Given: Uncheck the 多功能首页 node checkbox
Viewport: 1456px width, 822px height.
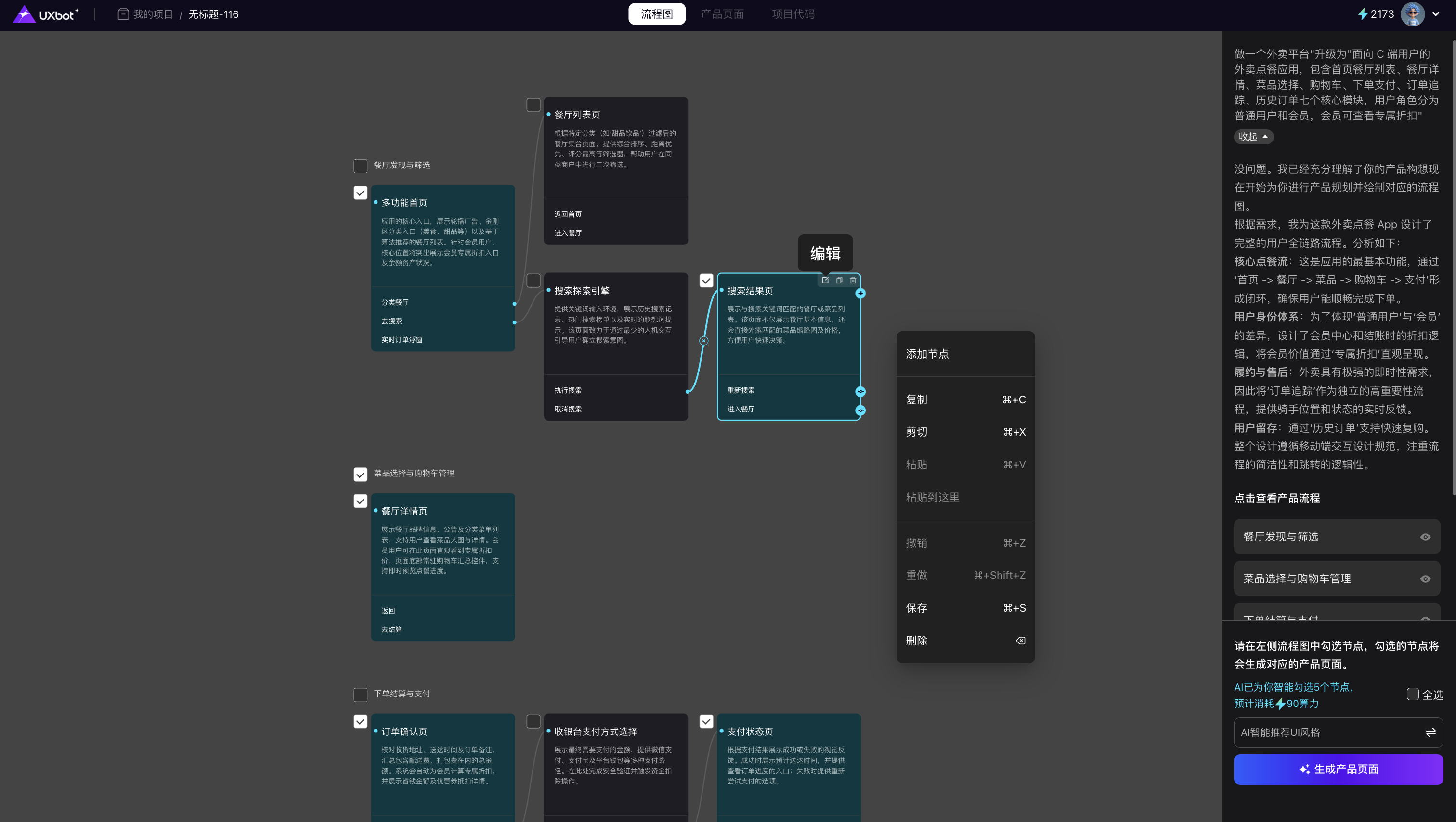Looking at the screenshot, I should [360, 193].
